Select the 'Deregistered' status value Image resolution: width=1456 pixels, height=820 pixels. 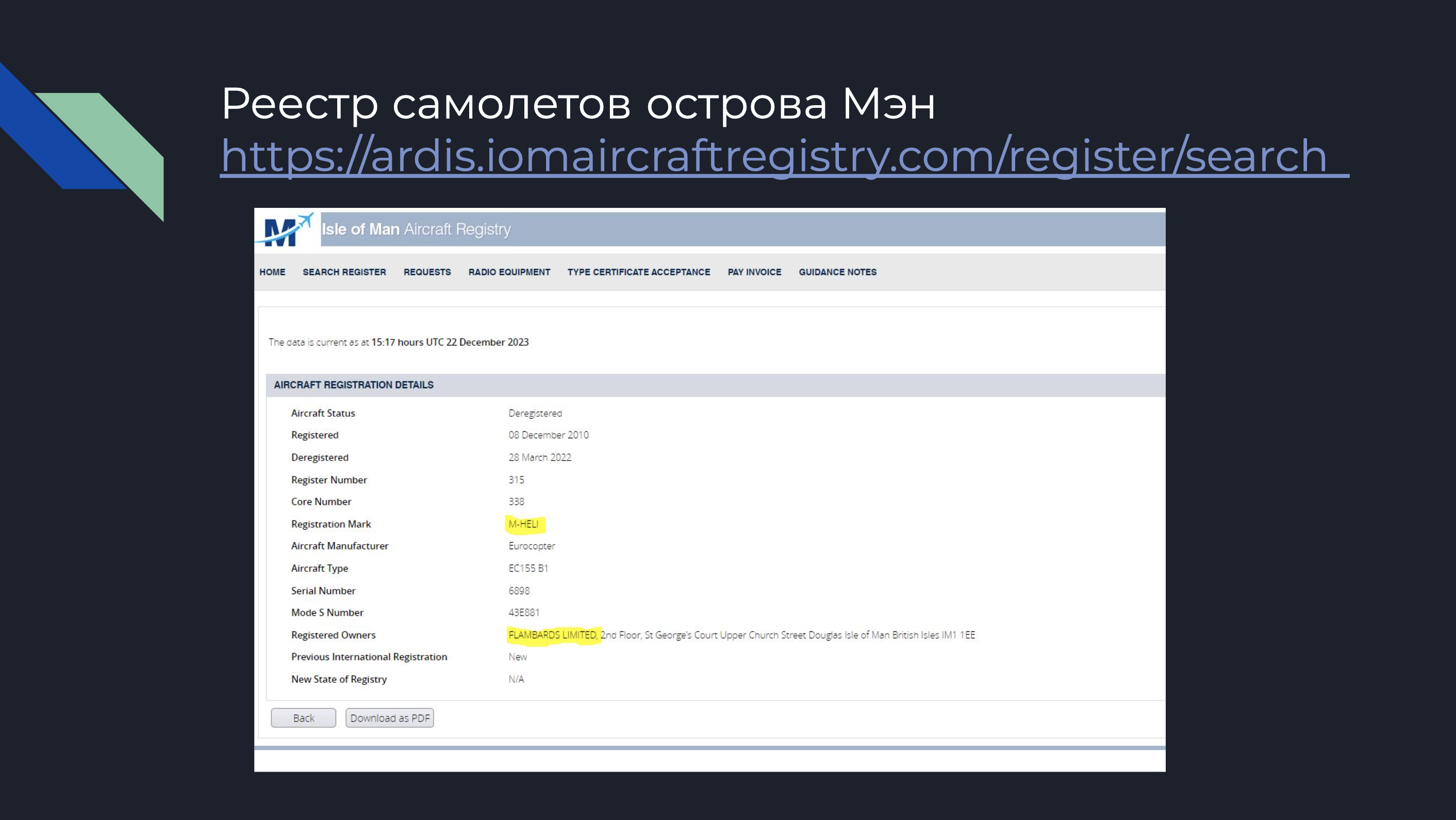[535, 414]
